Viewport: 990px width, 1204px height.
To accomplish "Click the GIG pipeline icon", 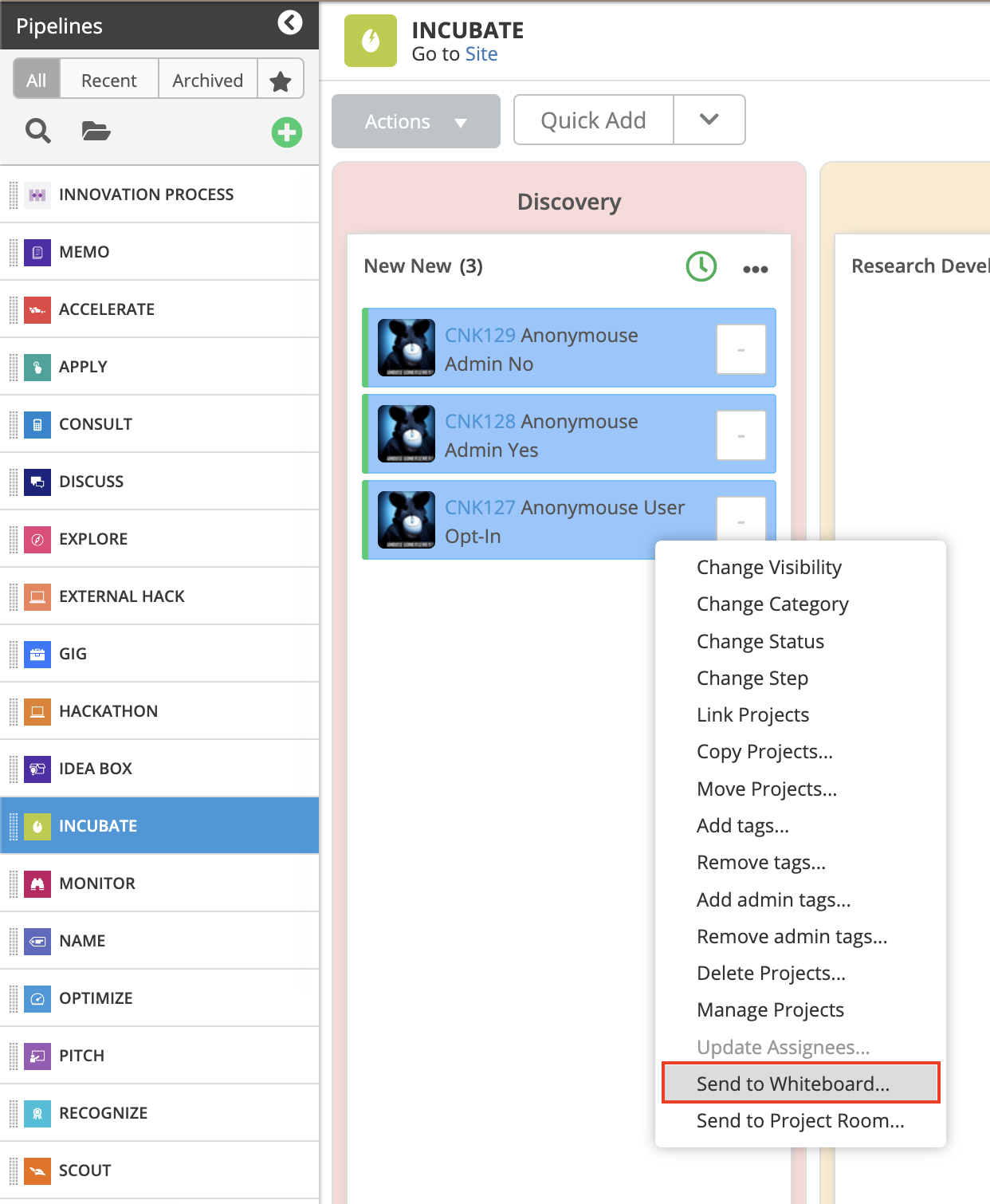I will (37, 654).
